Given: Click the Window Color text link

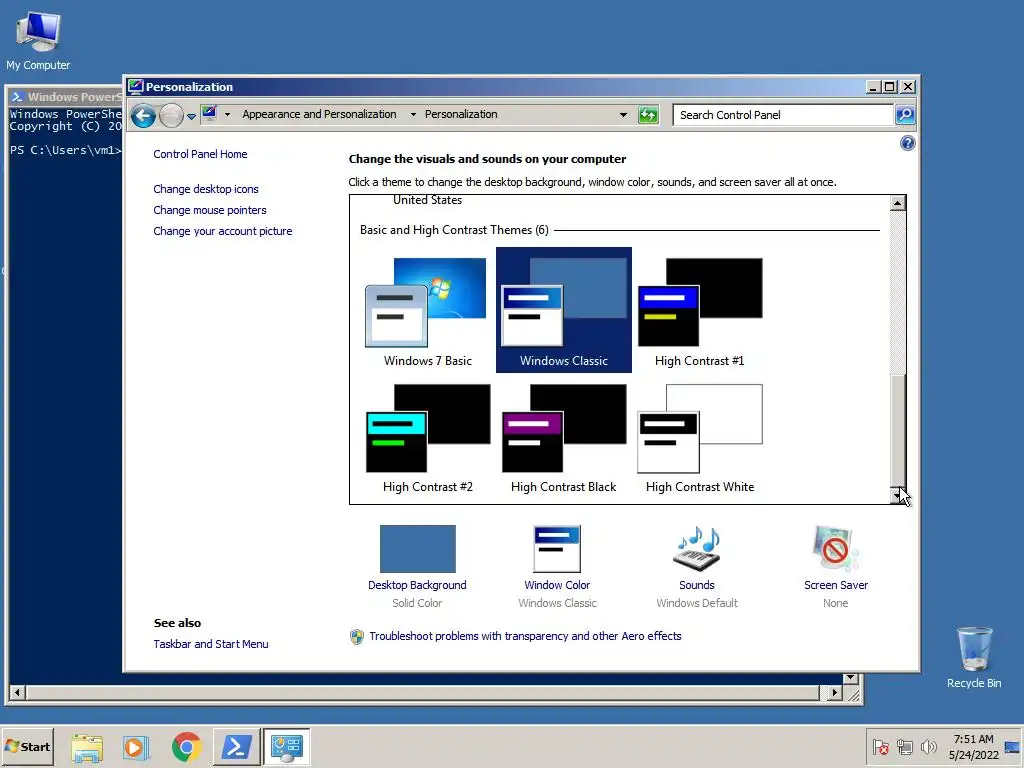Looking at the screenshot, I should click(x=557, y=585).
